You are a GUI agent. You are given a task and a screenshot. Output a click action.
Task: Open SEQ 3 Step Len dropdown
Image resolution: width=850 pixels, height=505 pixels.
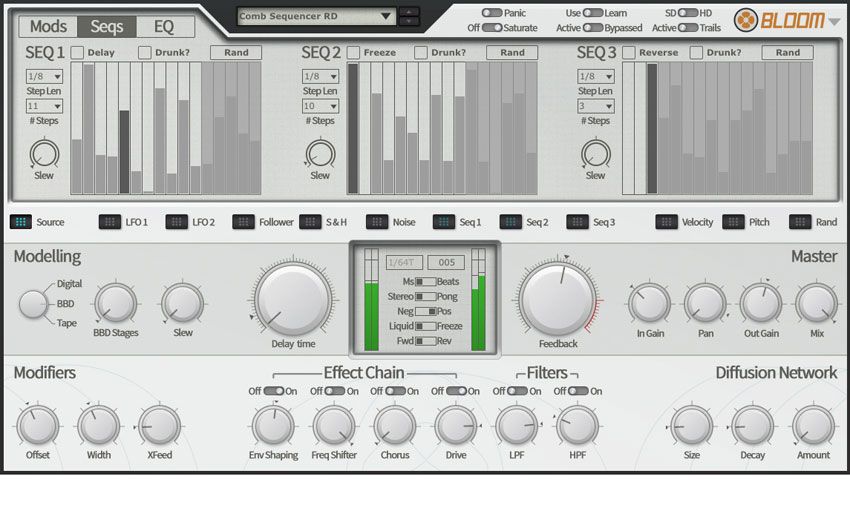click(596, 76)
